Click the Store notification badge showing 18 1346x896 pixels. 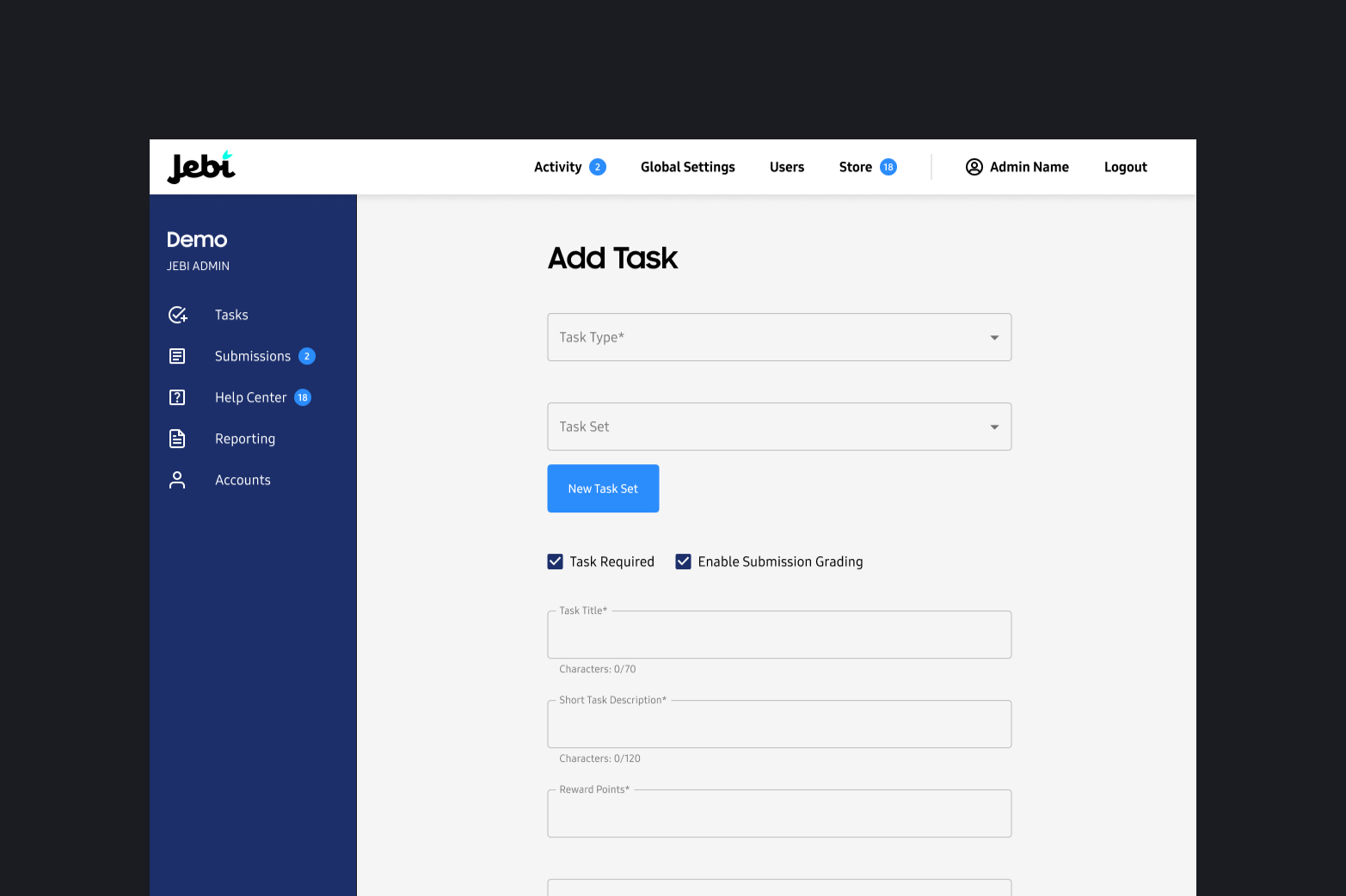click(x=888, y=167)
